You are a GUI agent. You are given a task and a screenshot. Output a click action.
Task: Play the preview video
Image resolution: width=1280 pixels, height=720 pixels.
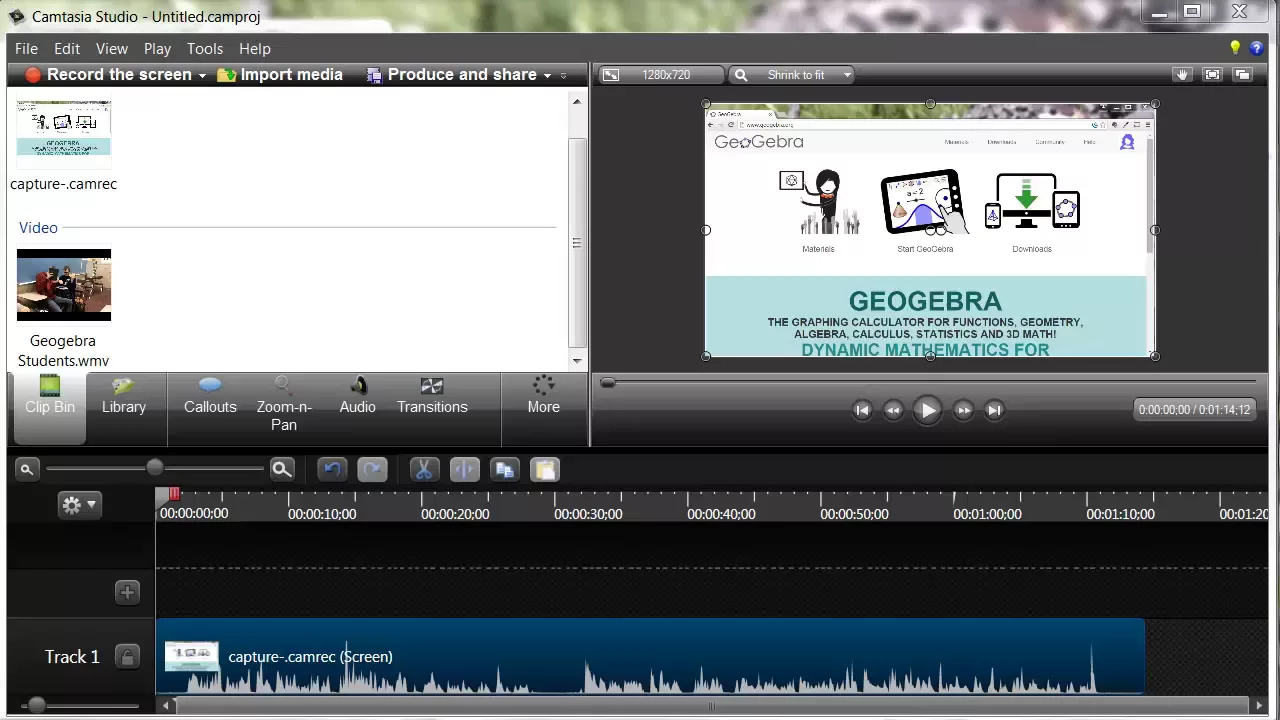click(x=927, y=410)
